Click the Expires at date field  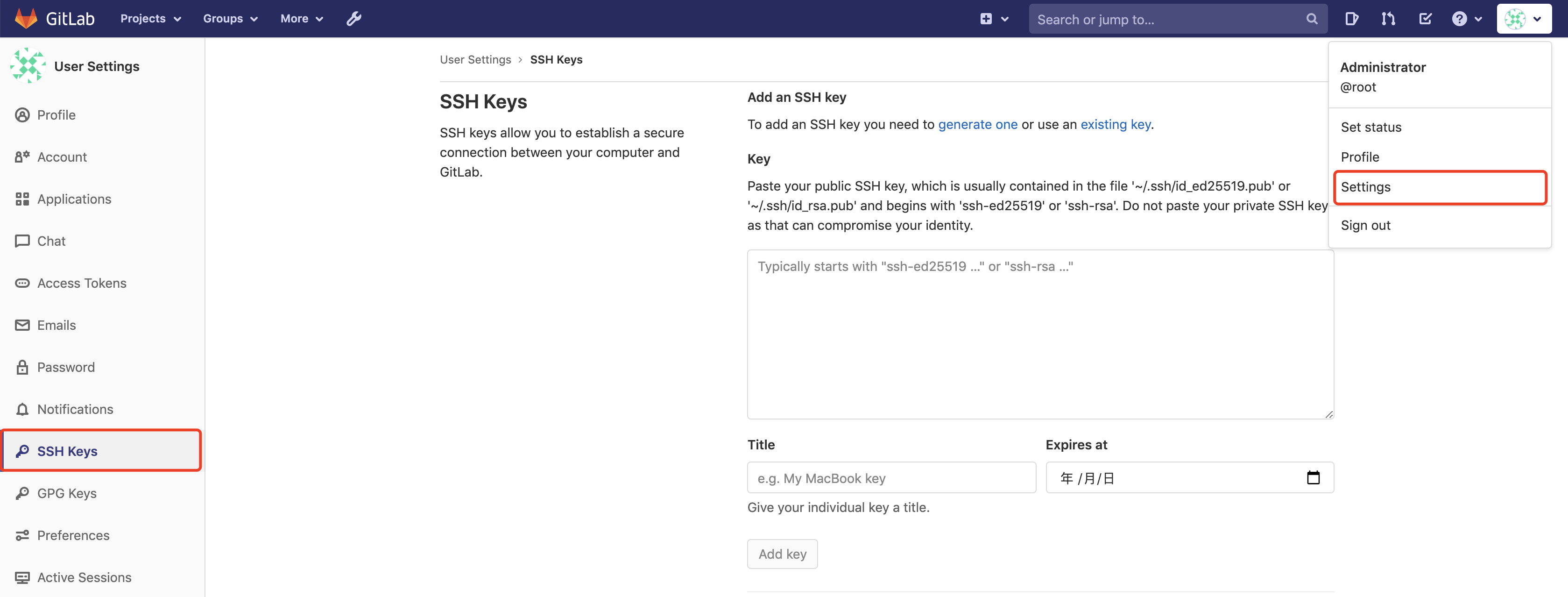click(x=1189, y=477)
